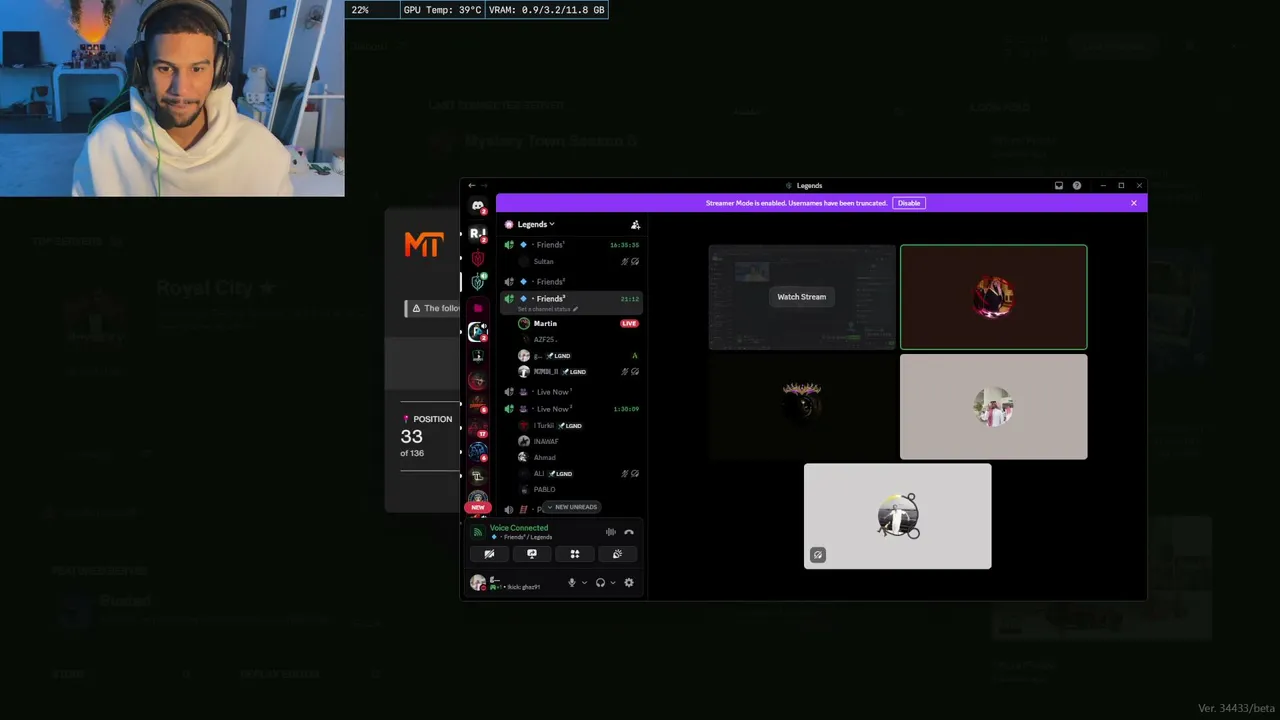
Task: Join the Live Now channel timed 1:30:09
Action: 573,409
